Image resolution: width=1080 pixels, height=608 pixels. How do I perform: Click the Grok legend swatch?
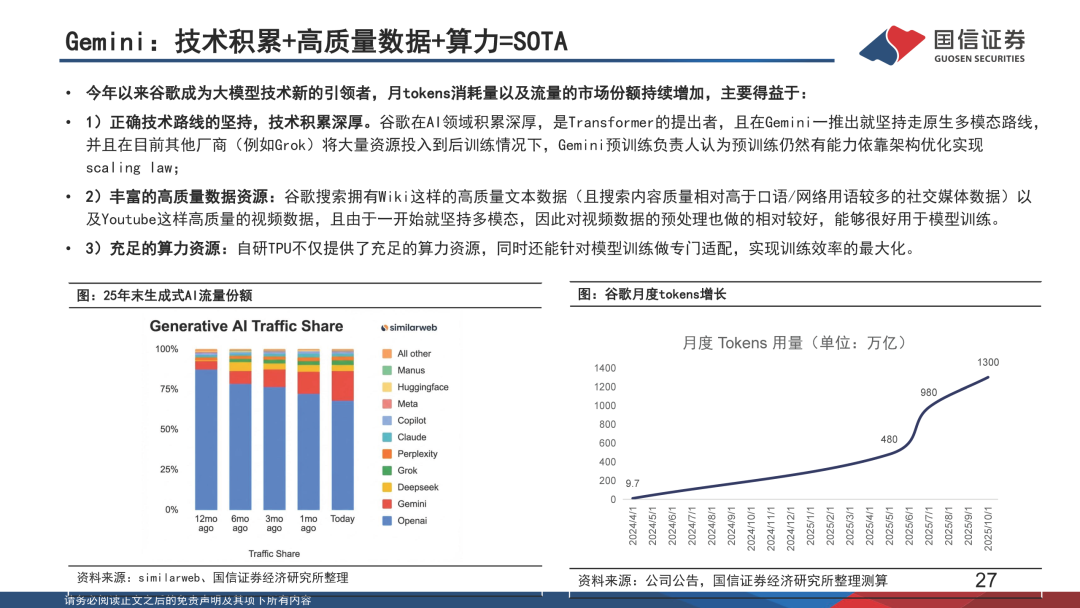coord(386,471)
